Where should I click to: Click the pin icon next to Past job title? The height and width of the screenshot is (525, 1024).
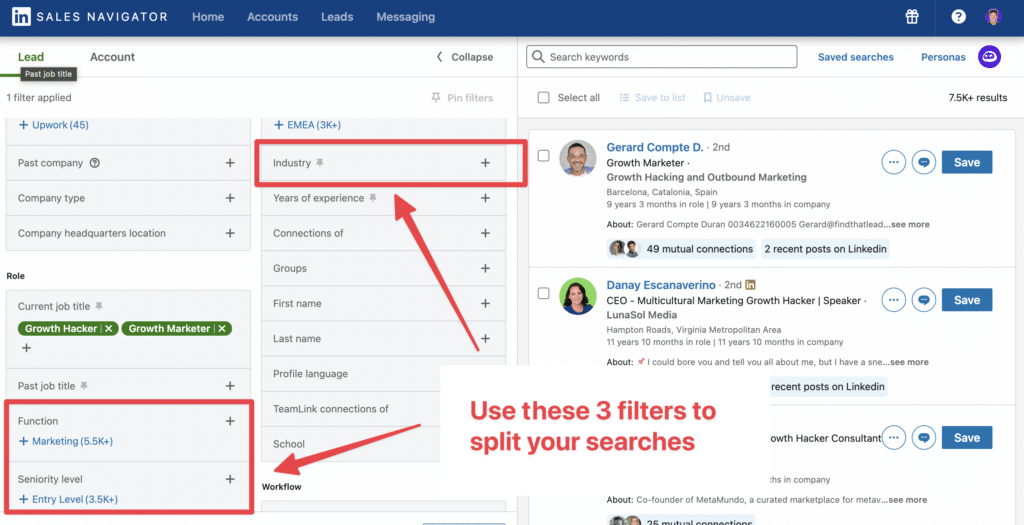coord(84,386)
